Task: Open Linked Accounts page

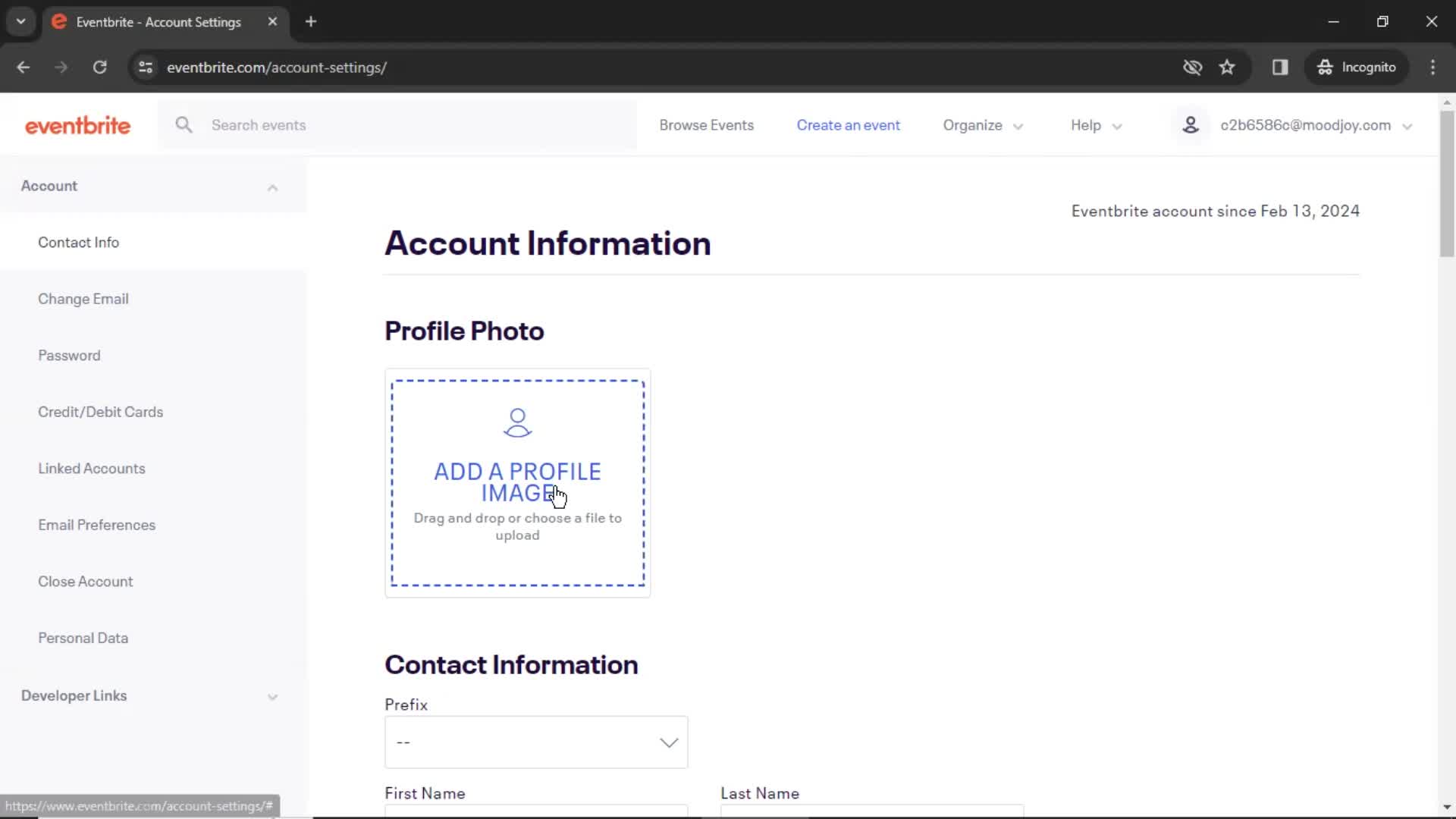Action: [x=92, y=469]
